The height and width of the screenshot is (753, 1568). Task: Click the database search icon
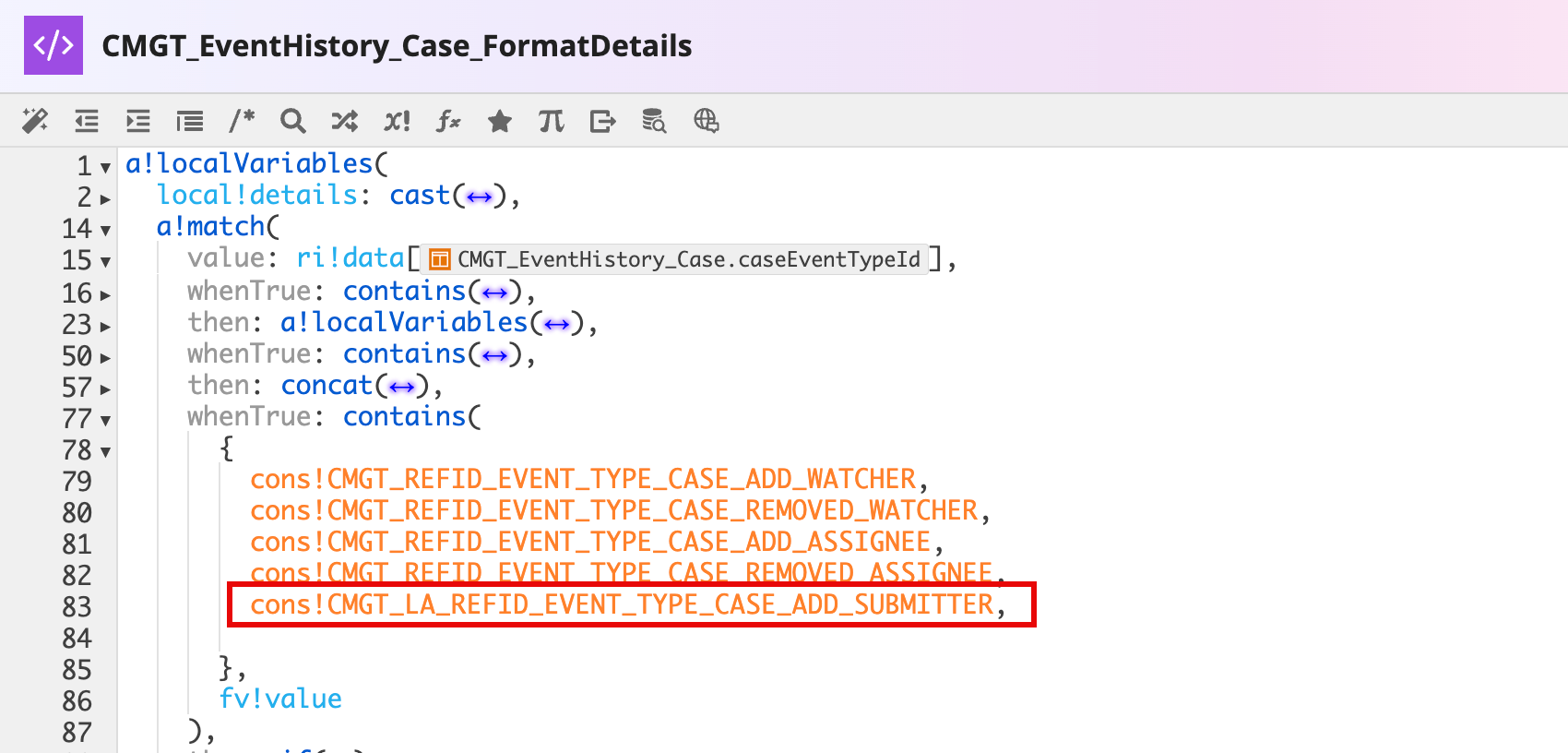[x=654, y=121]
